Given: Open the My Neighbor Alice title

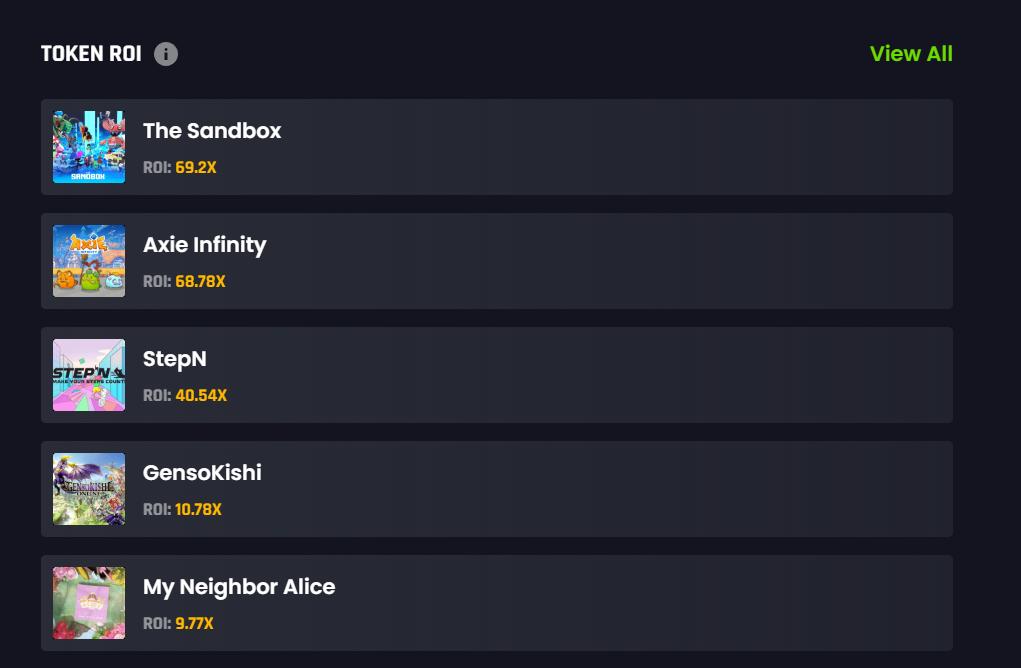Looking at the screenshot, I should (239, 587).
